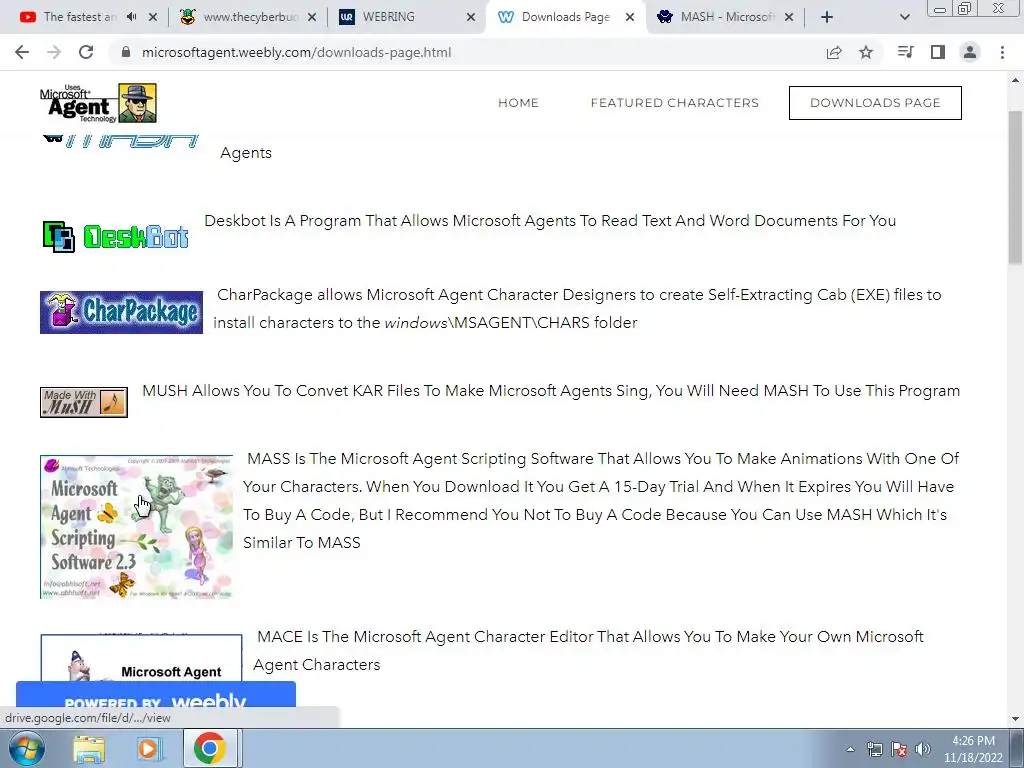Close the thecyberbud tab

tap(312, 17)
